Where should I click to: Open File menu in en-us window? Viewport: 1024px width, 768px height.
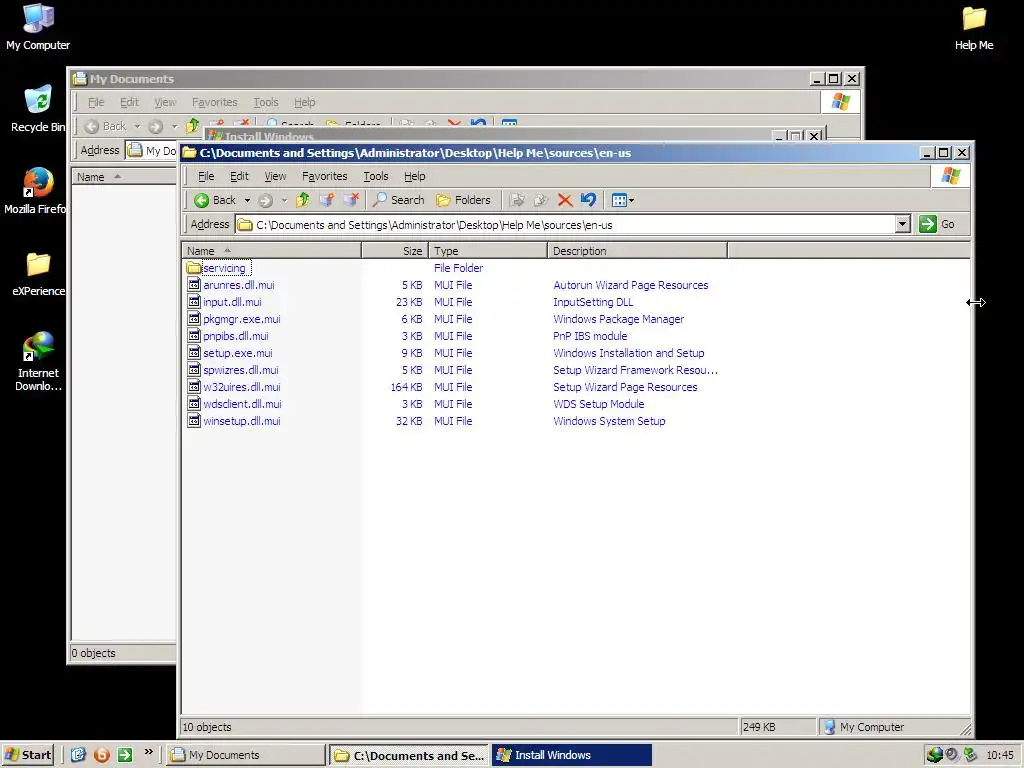tap(206, 176)
